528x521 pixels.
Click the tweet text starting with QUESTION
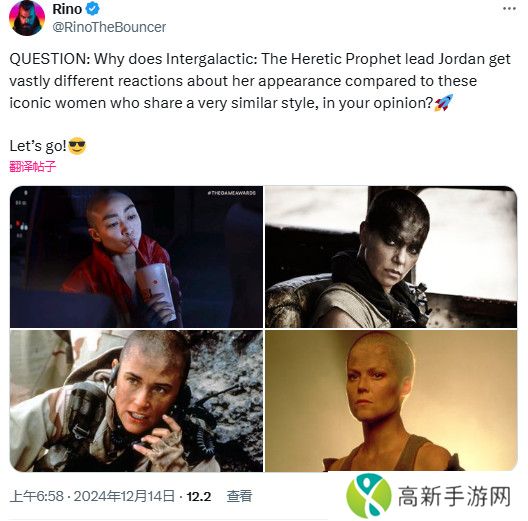point(260,81)
